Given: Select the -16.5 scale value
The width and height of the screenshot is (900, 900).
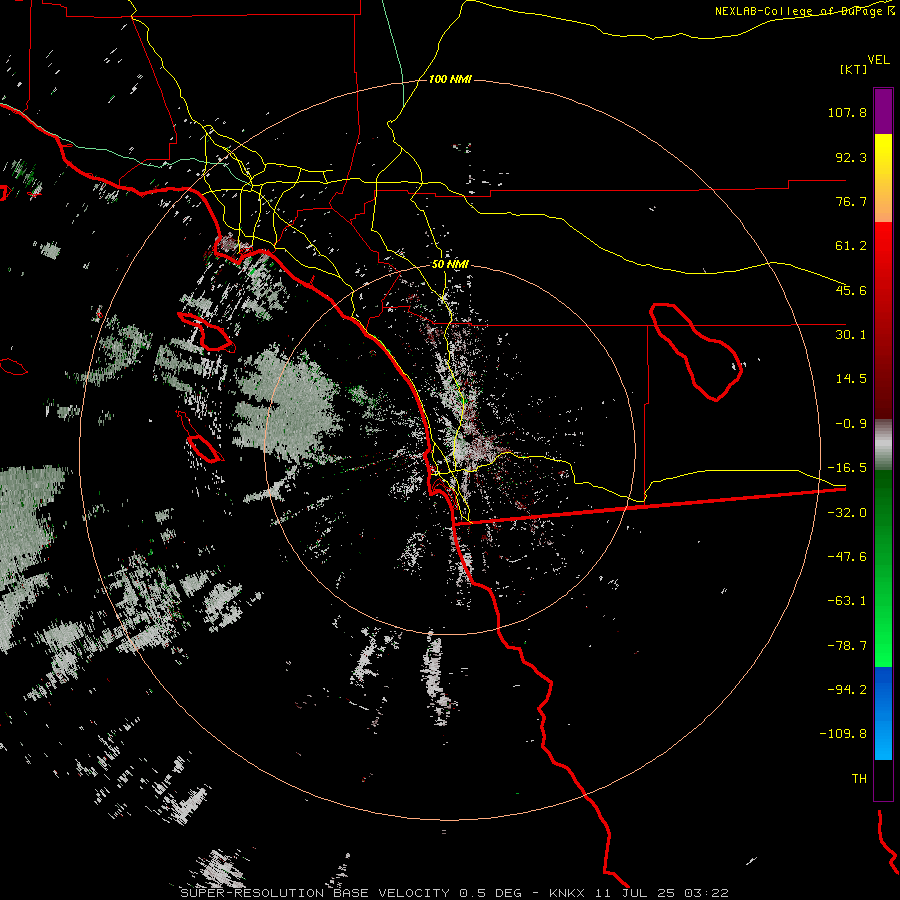Looking at the screenshot, I should (847, 468).
